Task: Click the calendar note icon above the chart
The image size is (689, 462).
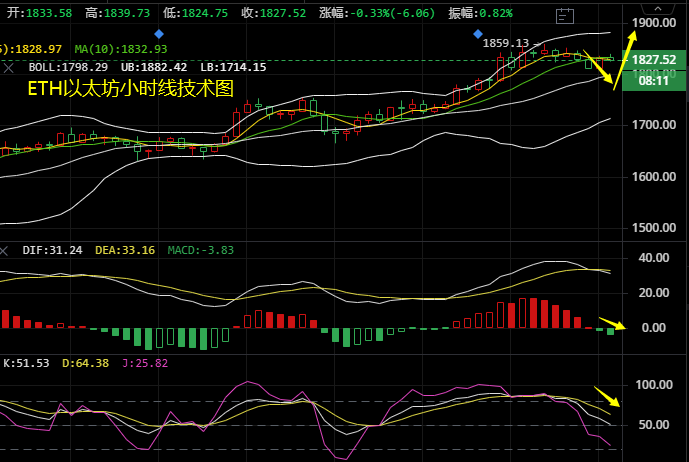Action: pyautogui.click(x=566, y=14)
